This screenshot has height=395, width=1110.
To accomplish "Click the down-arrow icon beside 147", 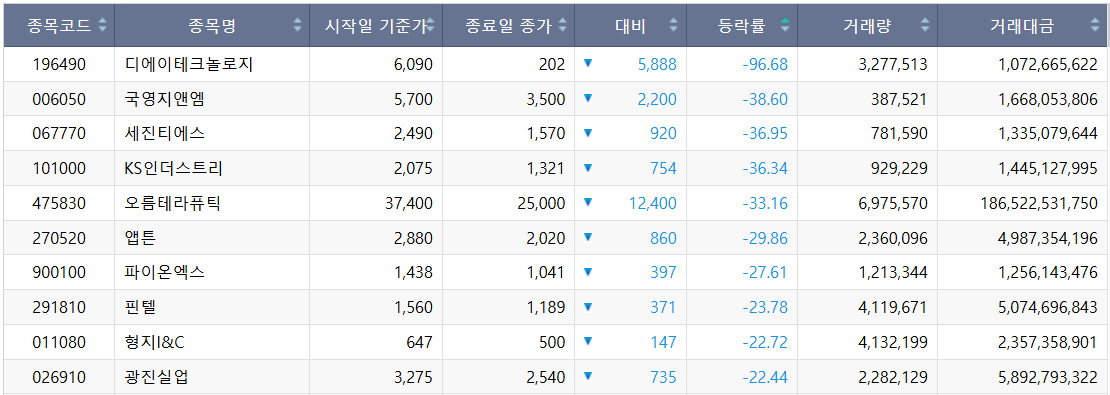I will coord(588,341).
